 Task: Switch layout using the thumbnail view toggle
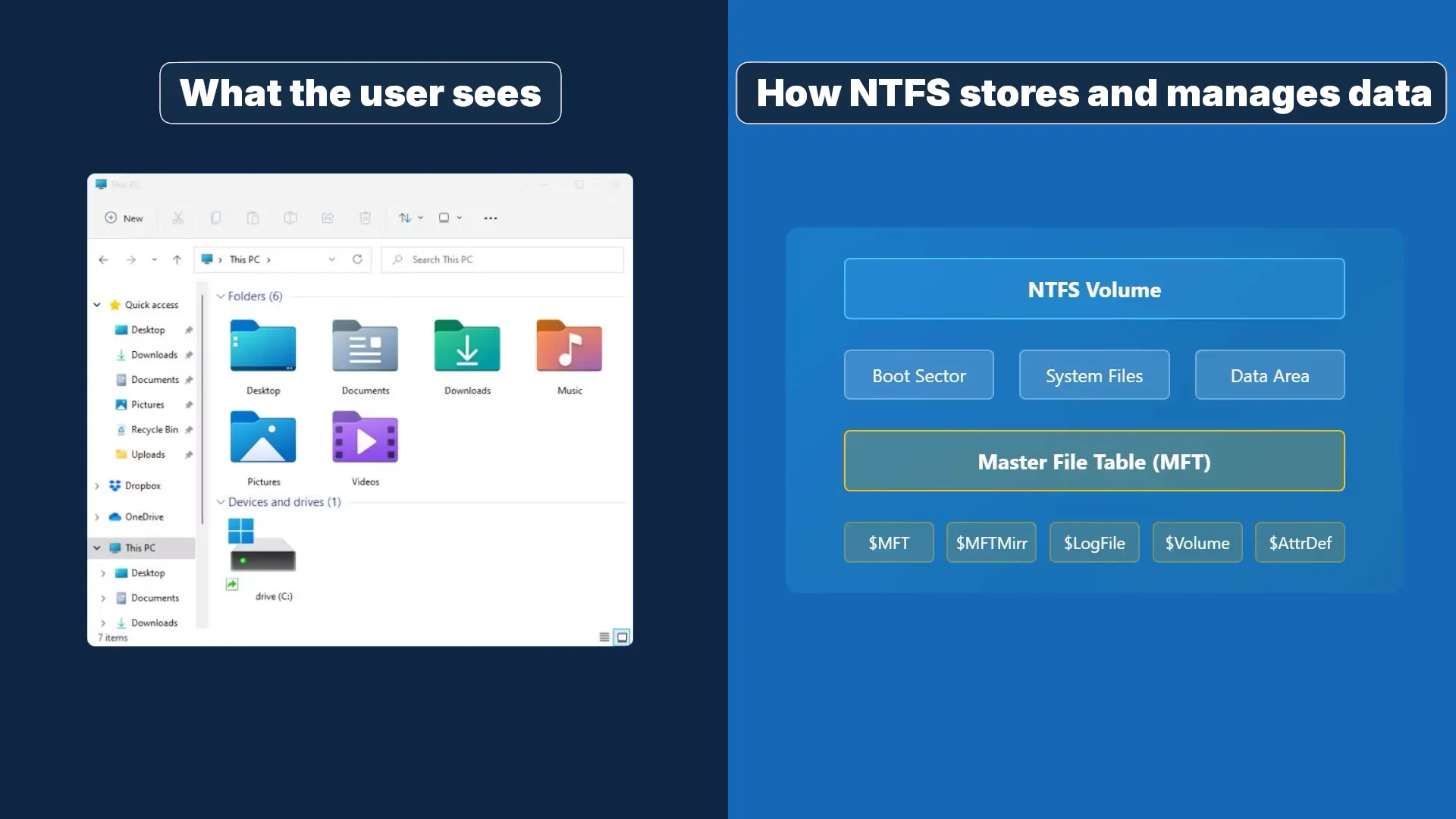coord(622,637)
